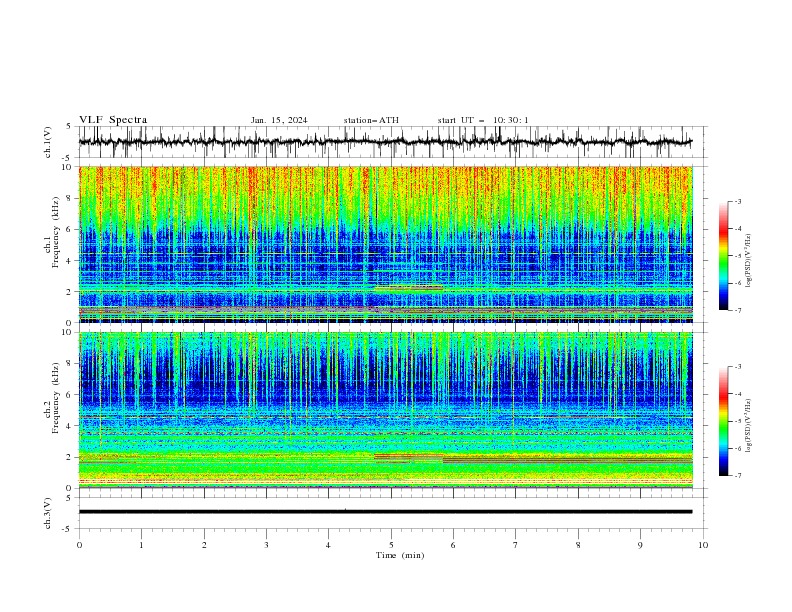This screenshot has height=612, width=792.
Task: Click time axis tick label "5"
Action: pyautogui.click(x=391, y=545)
